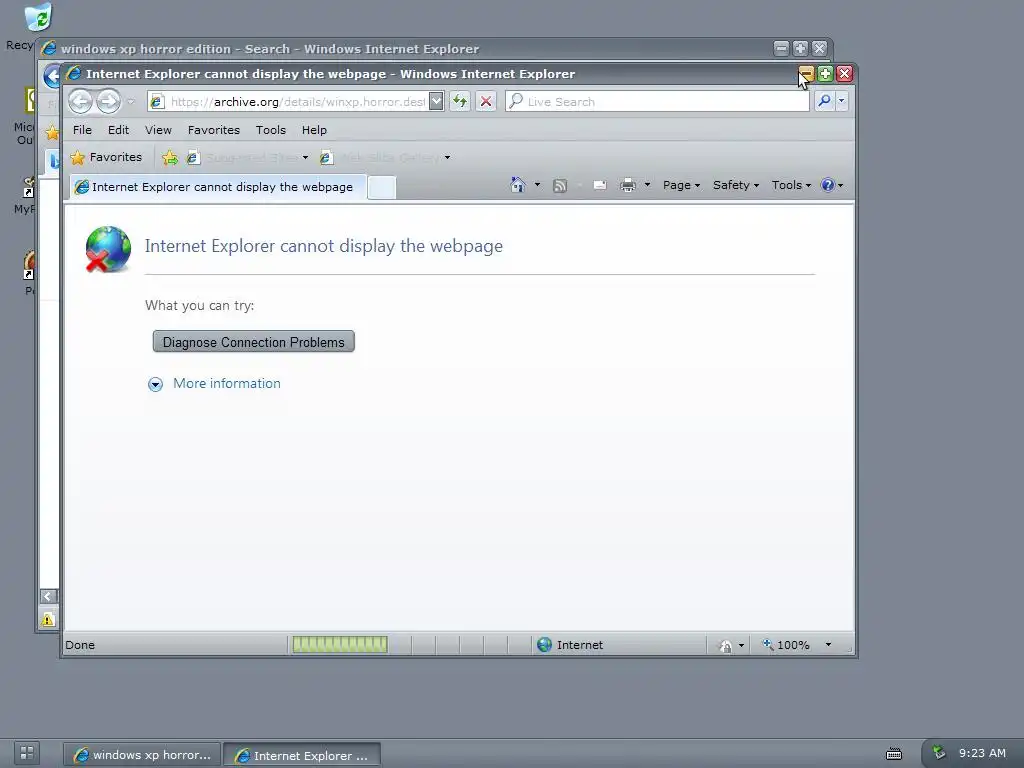Click the Read Mail envelope icon
Image resolution: width=1024 pixels, height=768 pixels.
(600, 186)
